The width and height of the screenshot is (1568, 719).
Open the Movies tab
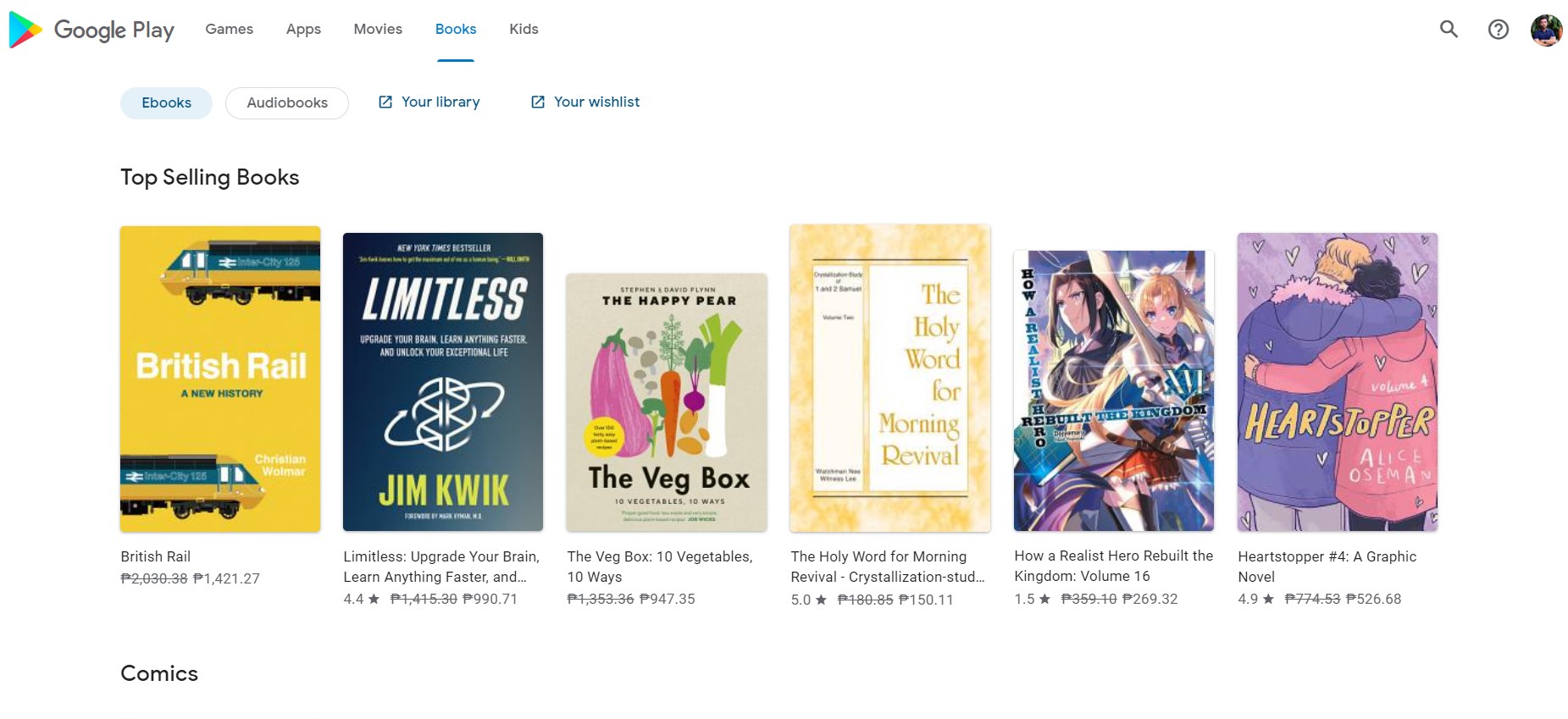378,29
